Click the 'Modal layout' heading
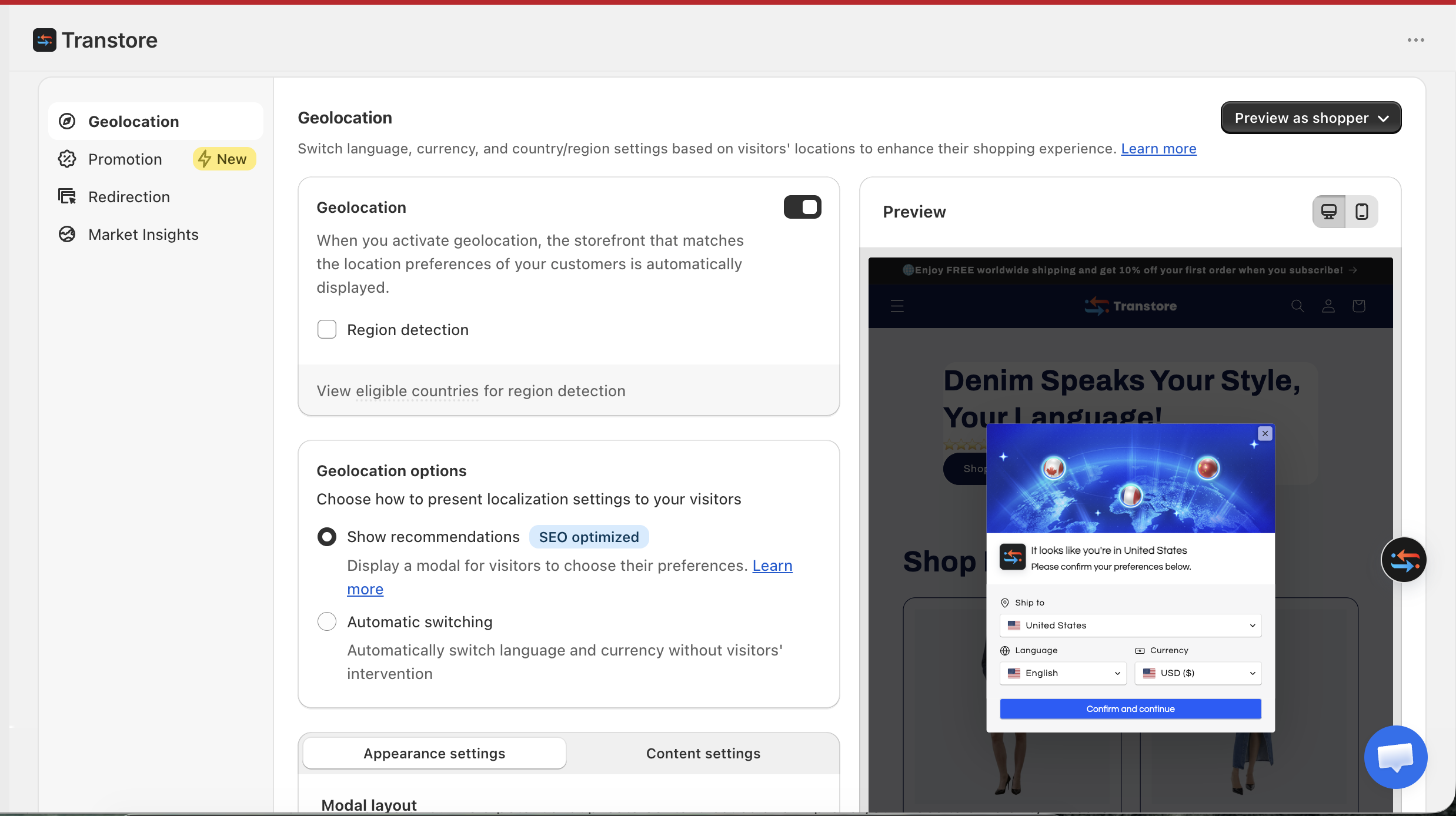Viewport: 1456px width, 816px height. pos(369,805)
